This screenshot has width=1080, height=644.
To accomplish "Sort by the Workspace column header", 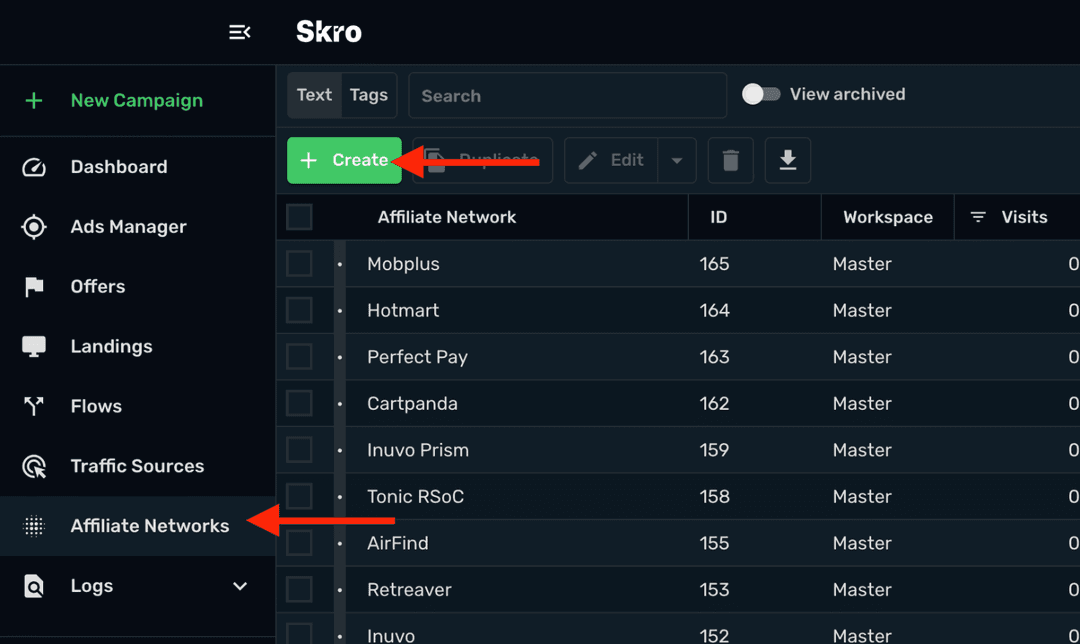I will (888, 218).
